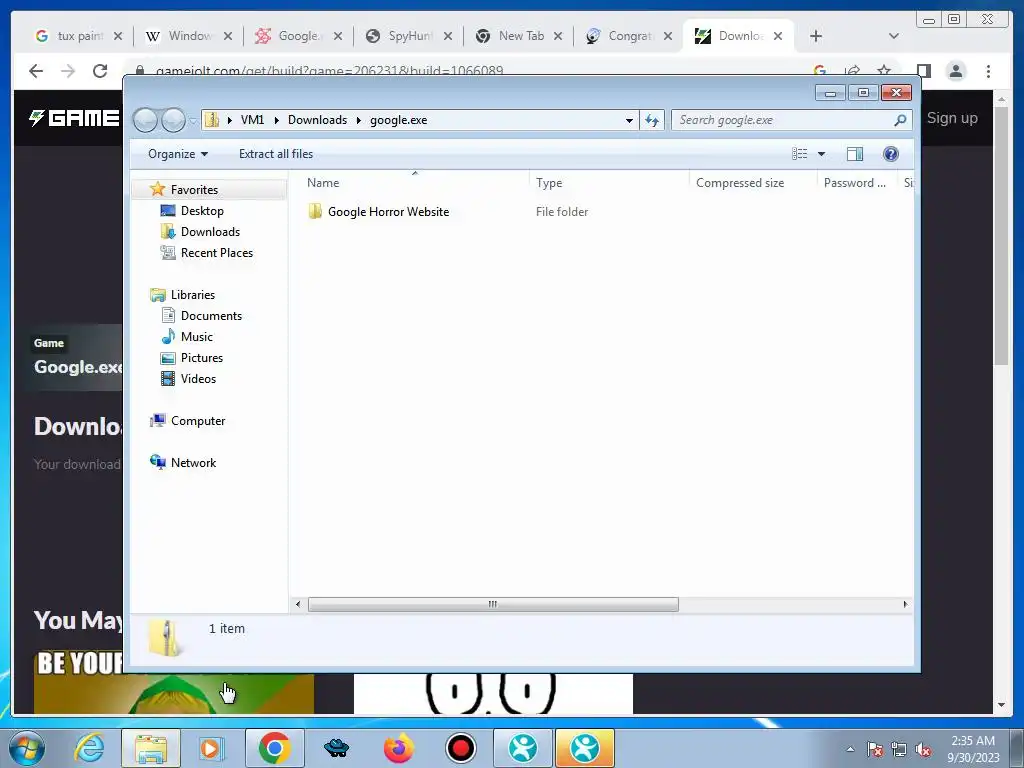Click the refresh button beside the address bar
The width and height of the screenshot is (1024, 768).
pyautogui.click(x=652, y=120)
